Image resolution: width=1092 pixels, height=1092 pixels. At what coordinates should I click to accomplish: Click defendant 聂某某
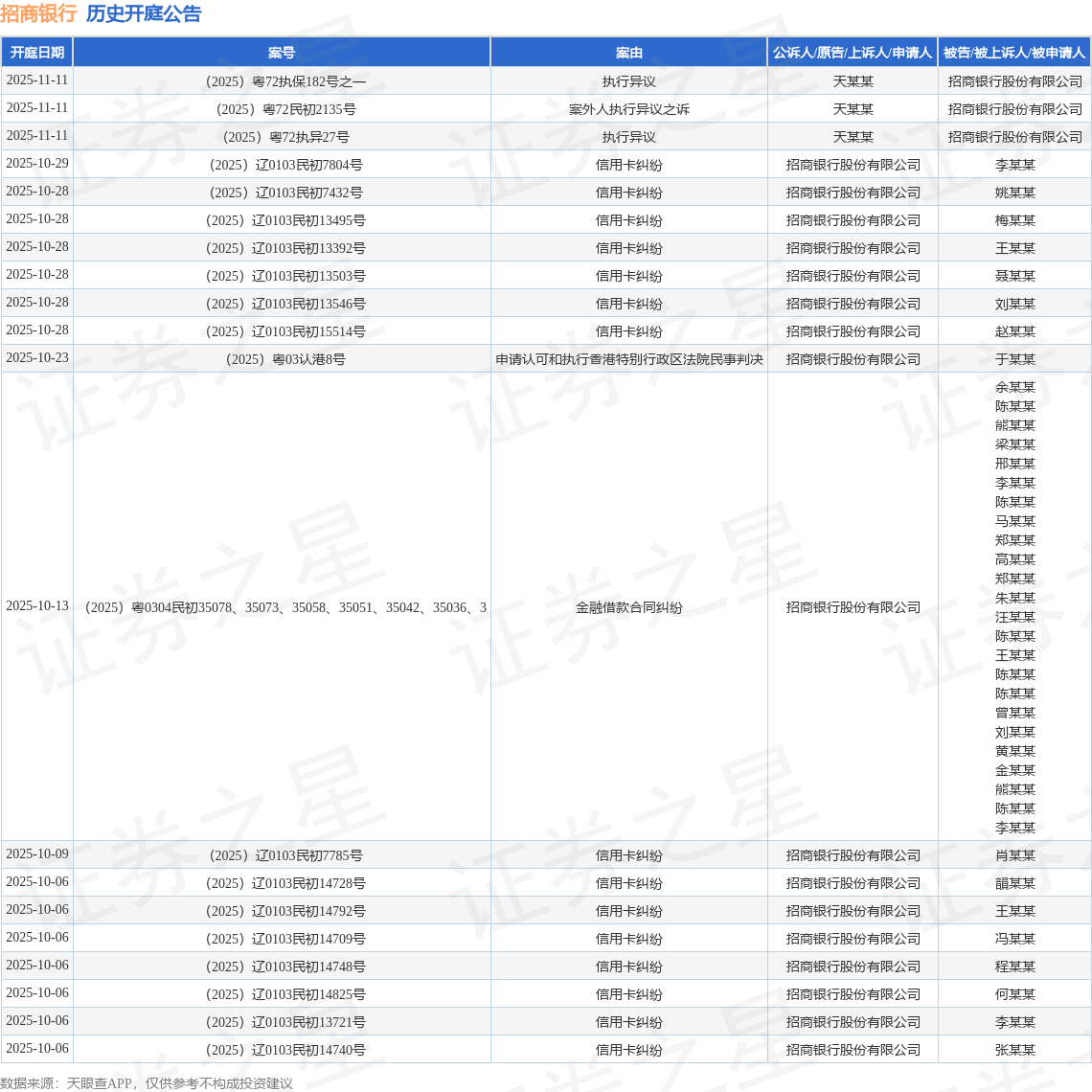(1014, 277)
